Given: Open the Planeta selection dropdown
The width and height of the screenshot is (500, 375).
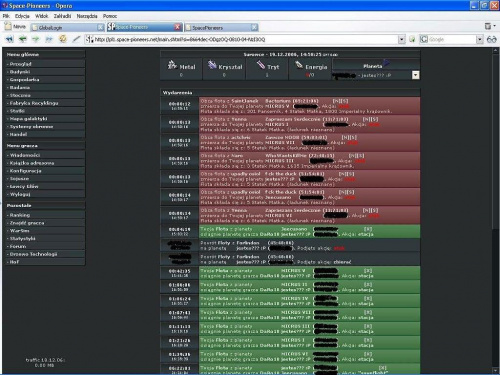Looking at the screenshot, I should [415, 75].
